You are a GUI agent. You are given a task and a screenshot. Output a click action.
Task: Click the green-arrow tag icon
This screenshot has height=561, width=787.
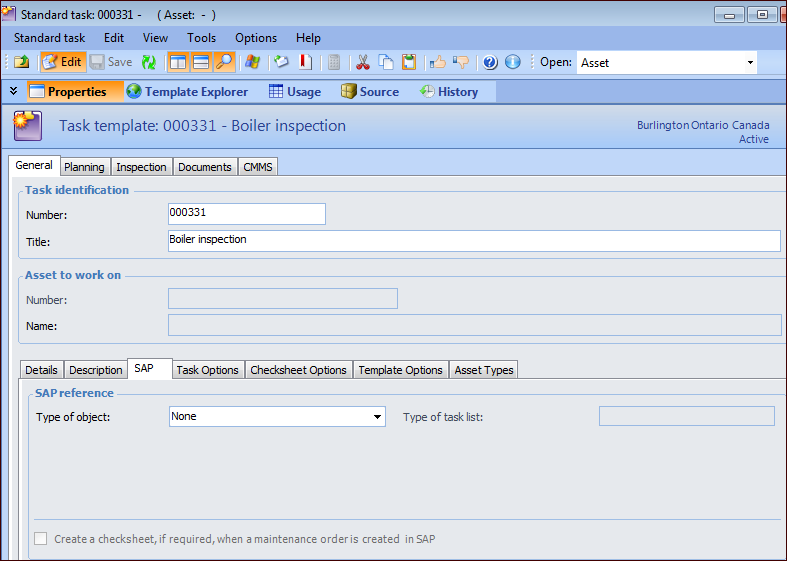[x=282, y=62]
